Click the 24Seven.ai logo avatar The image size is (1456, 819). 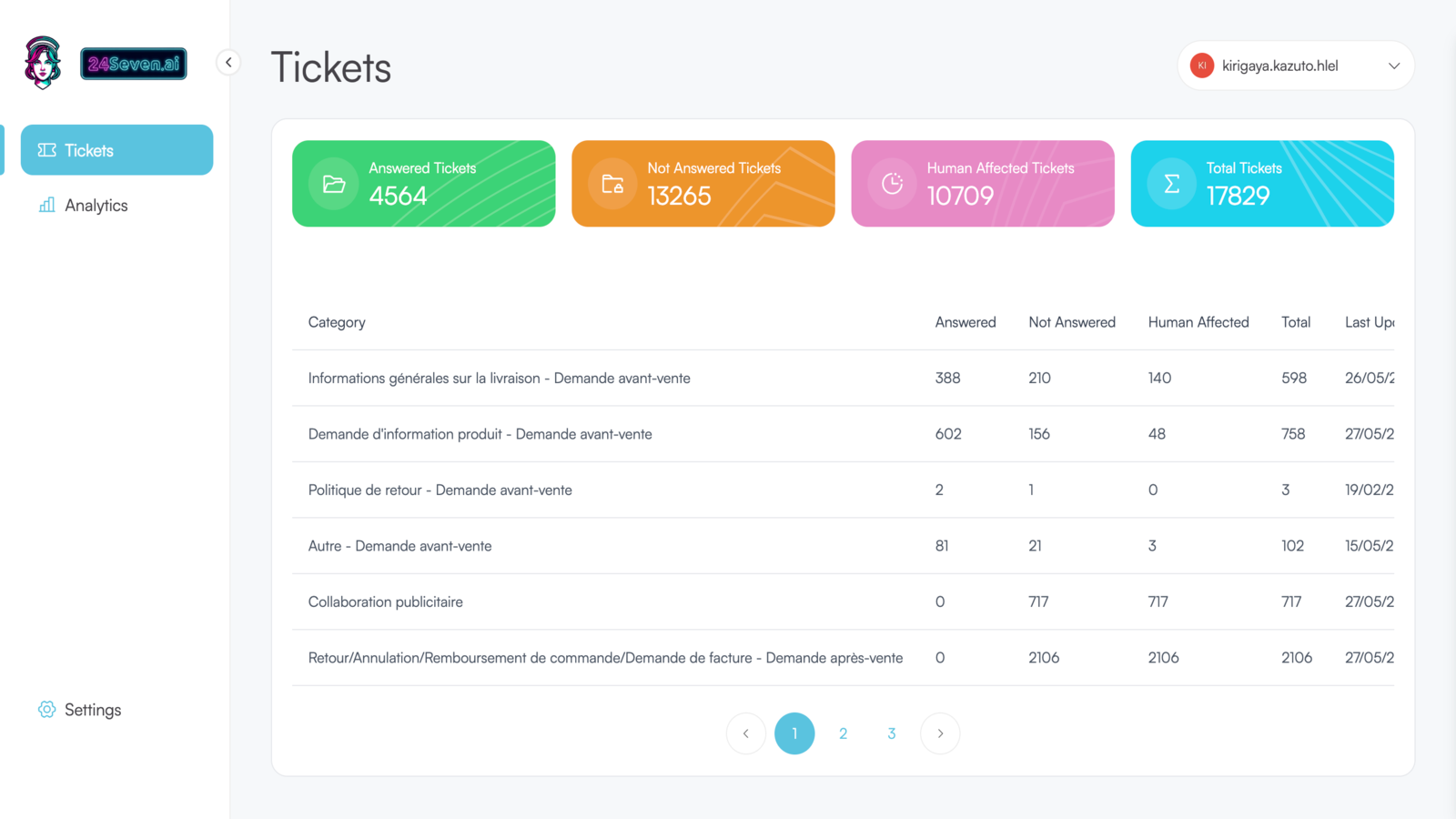(x=43, y=63)
